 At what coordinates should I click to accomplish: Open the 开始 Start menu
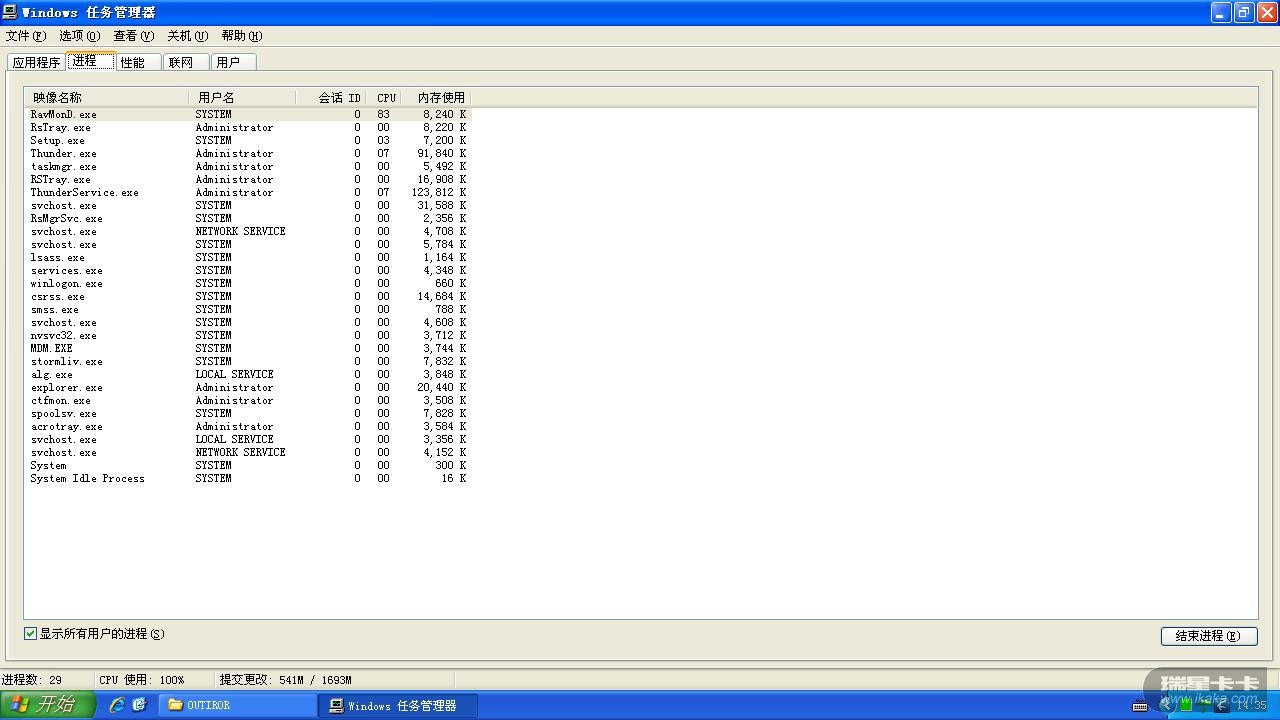pos(47,705)
